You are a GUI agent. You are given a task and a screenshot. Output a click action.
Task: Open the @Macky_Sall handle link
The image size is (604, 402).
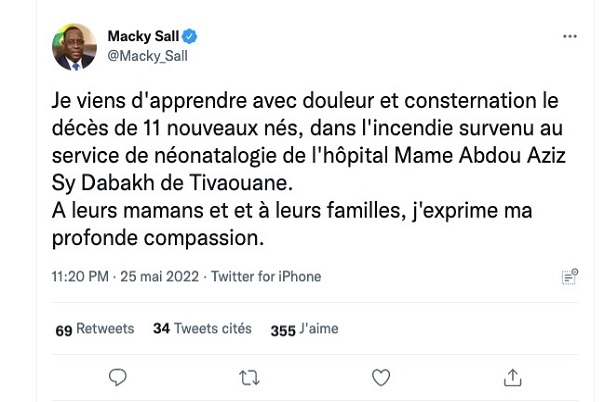pyautogui.click(x=147, y=56)
